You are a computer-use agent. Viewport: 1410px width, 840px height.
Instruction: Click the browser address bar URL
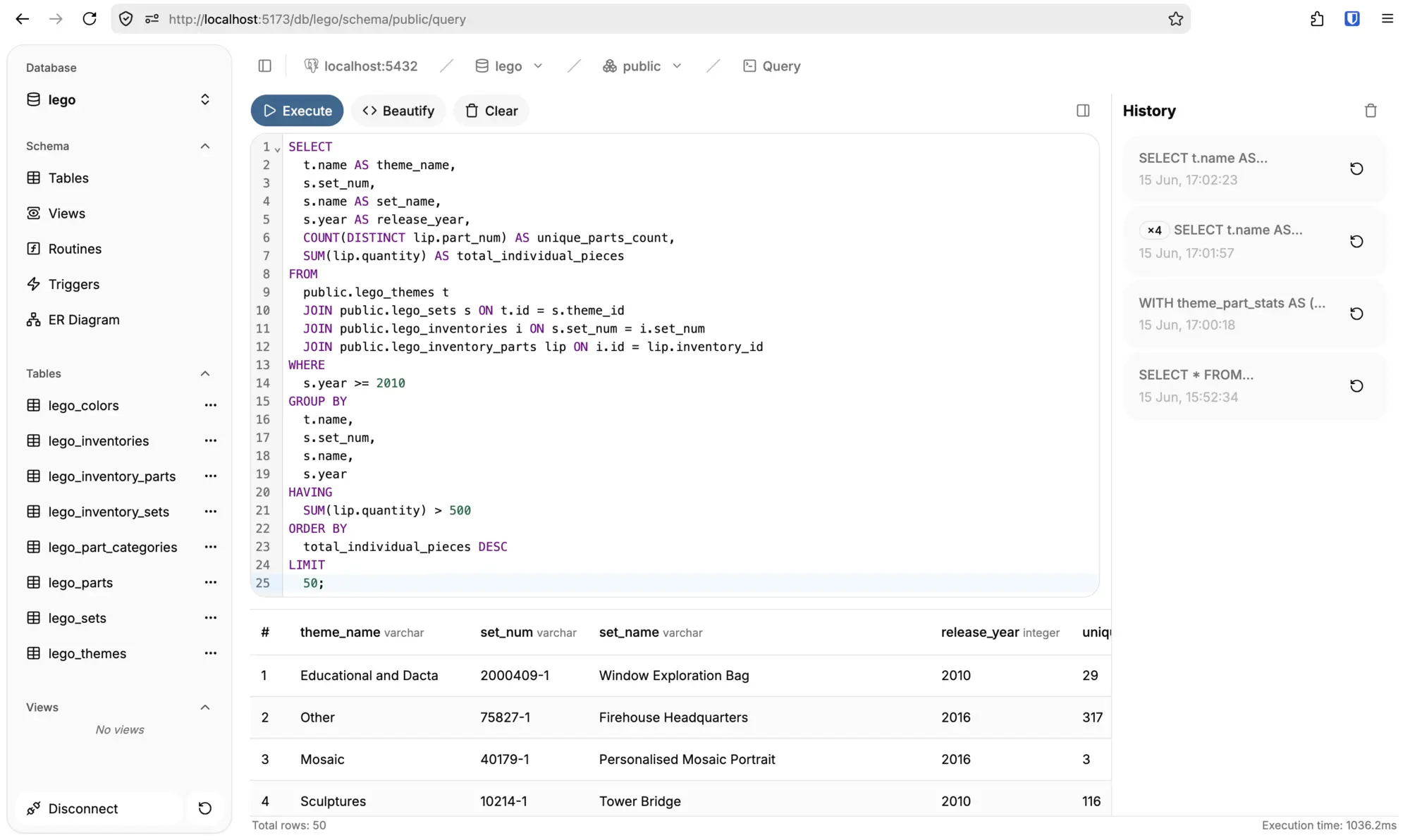point(317,19)
